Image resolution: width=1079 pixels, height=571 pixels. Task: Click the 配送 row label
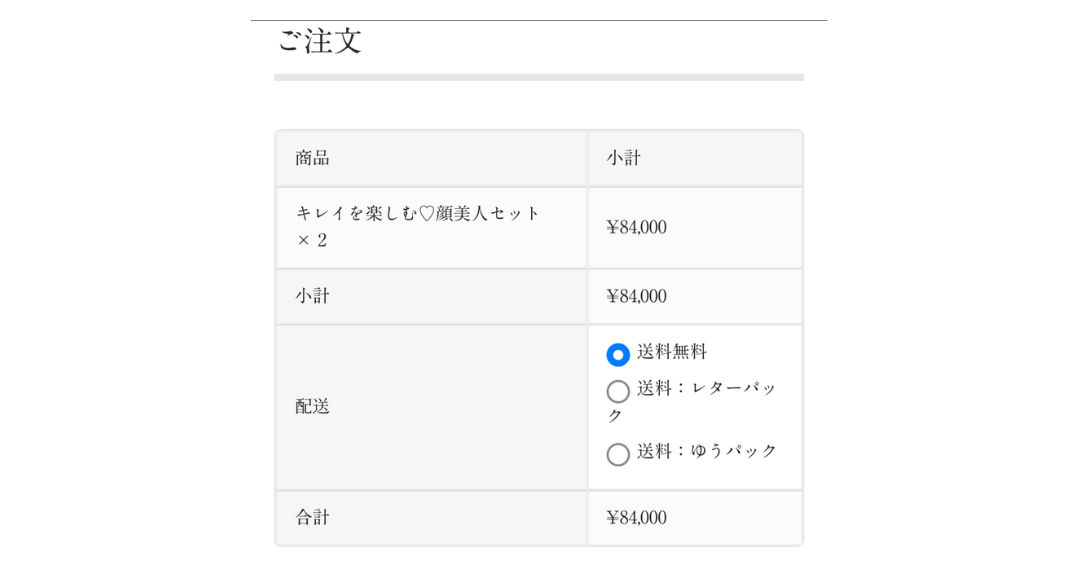[x=312, y=406]
